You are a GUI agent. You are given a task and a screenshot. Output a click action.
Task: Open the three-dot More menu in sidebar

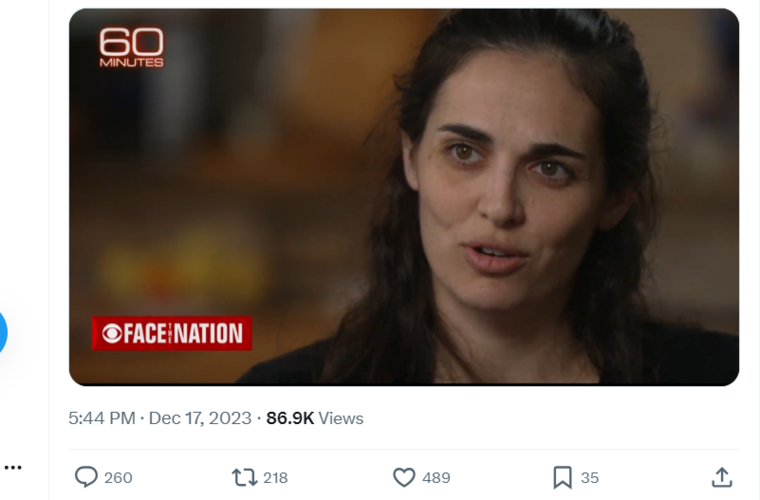tap(13, 468)
